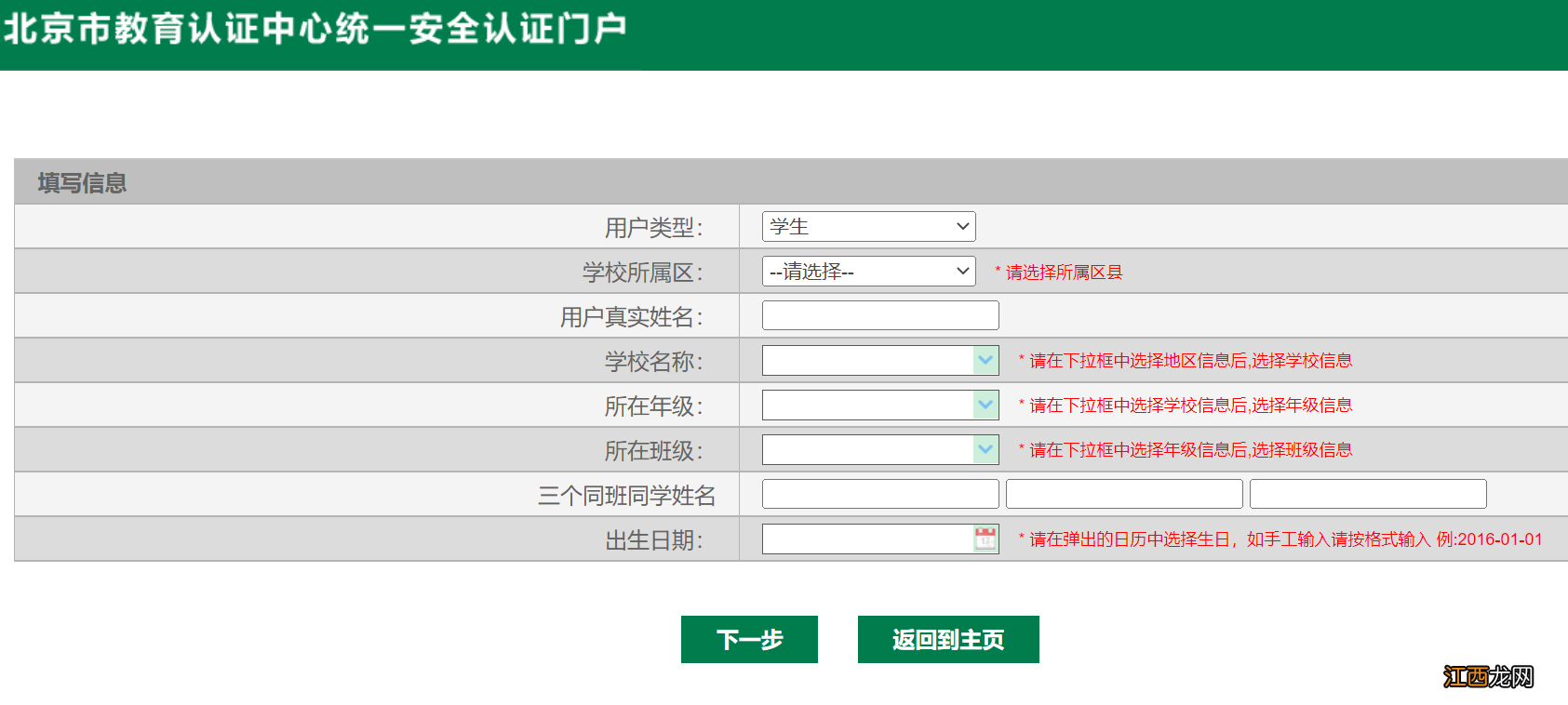
Task: Focus the third classmate name field
Action: (x=1368, y=494)
